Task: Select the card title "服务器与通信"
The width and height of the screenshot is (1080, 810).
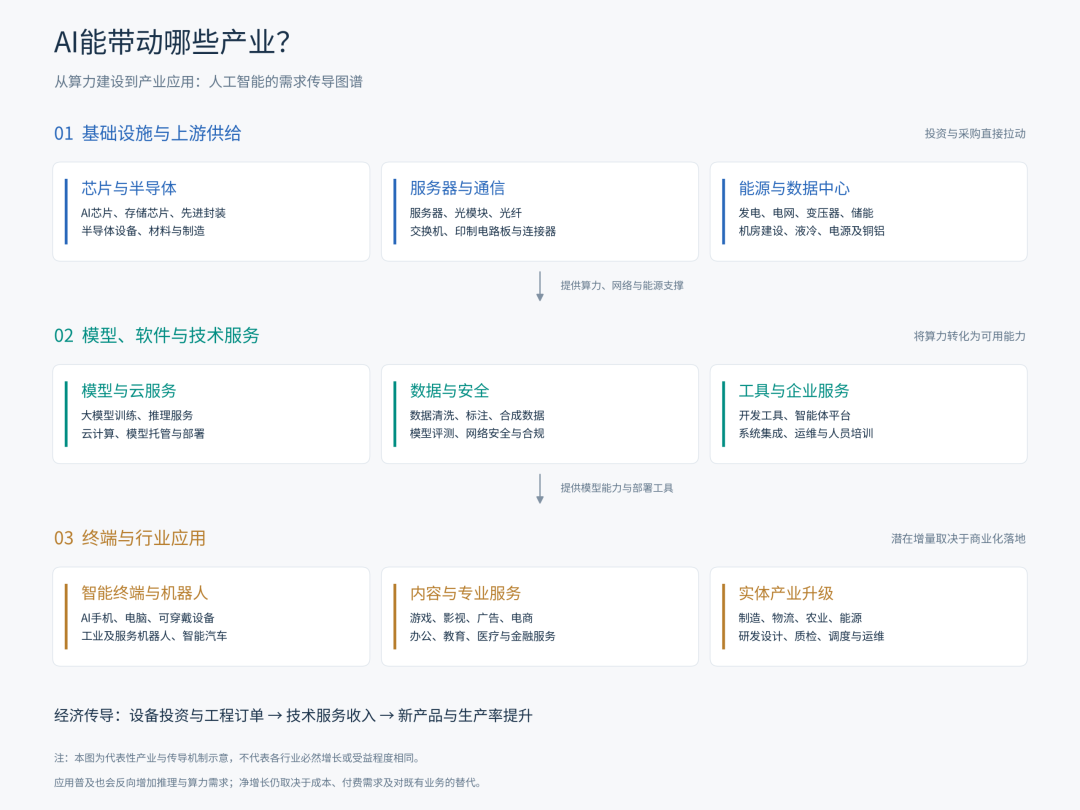Action: [457, 188]
